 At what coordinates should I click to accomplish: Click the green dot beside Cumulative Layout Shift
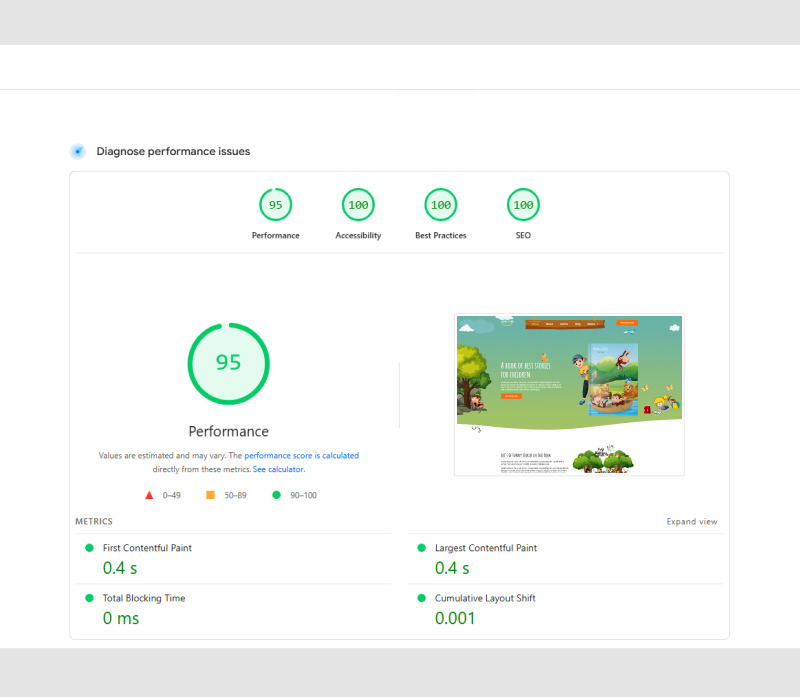tap(421, 598)
